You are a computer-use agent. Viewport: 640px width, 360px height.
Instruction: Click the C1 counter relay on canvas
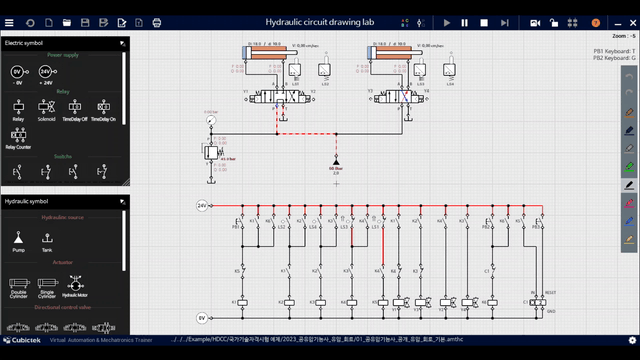coord(538,302)
